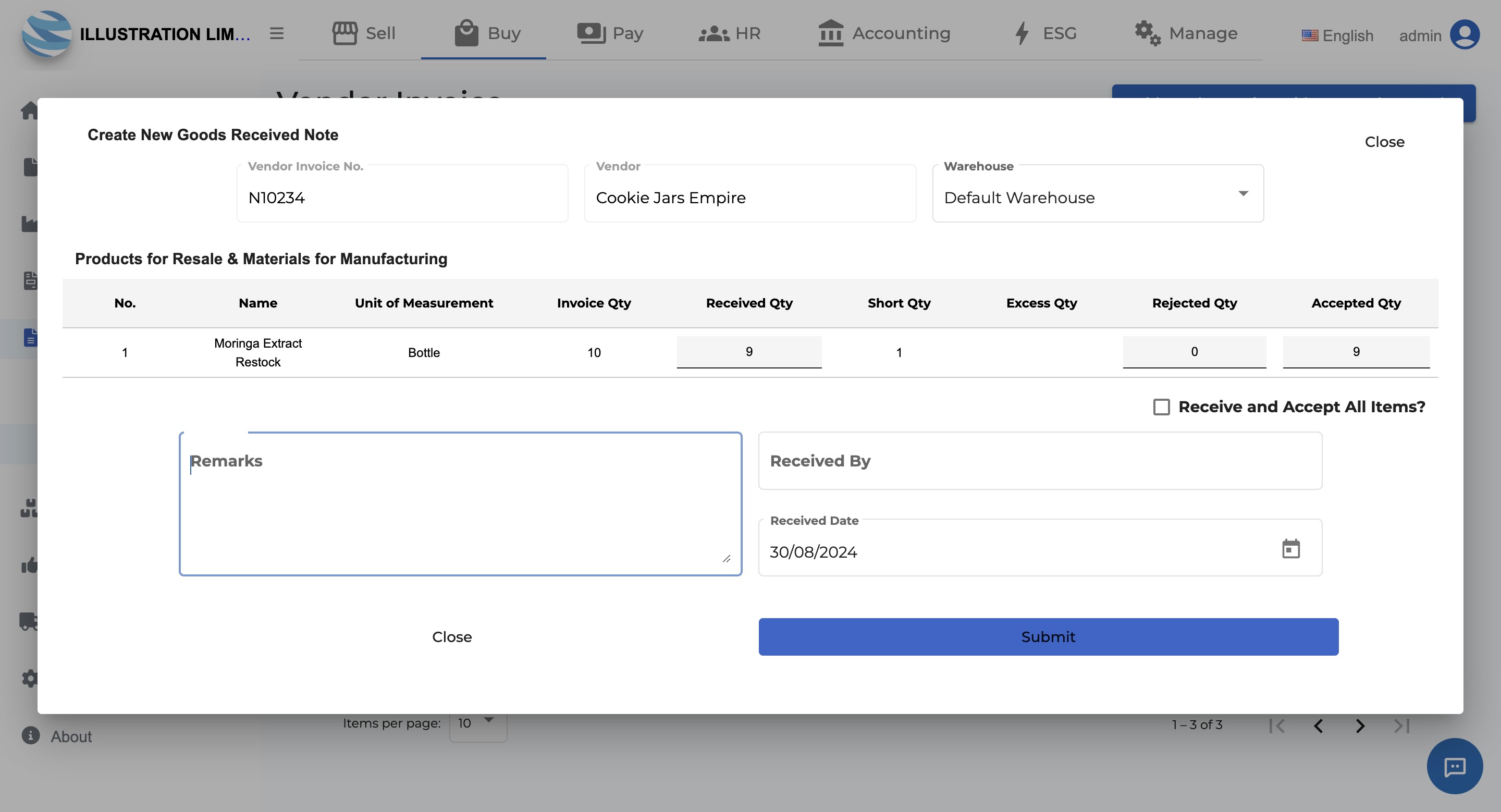Check Receive and Accept All Items
This screenshot has width=1501, height=812.
tap(1161, 407)
